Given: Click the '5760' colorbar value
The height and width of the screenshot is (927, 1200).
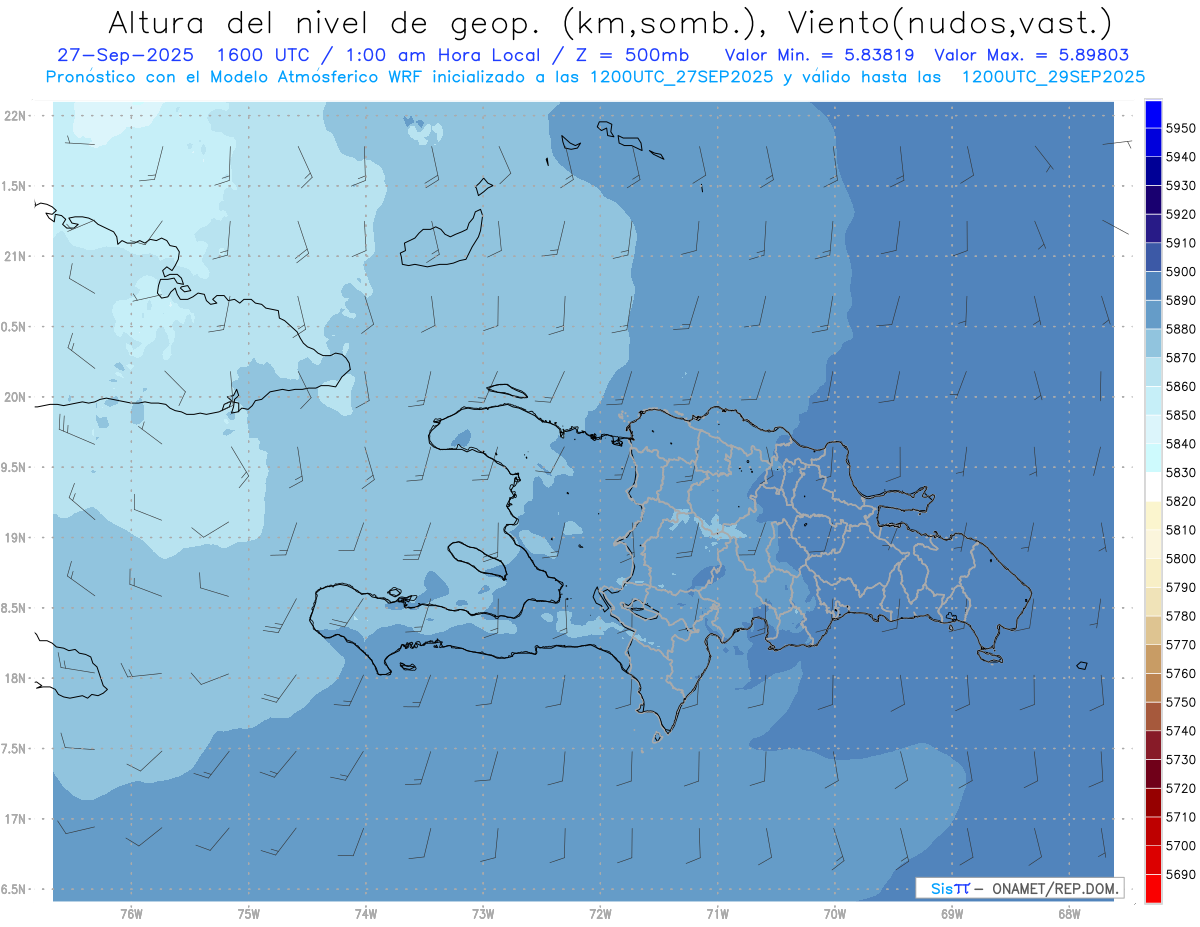Looking at the screenshot, I should point(1181,673).
